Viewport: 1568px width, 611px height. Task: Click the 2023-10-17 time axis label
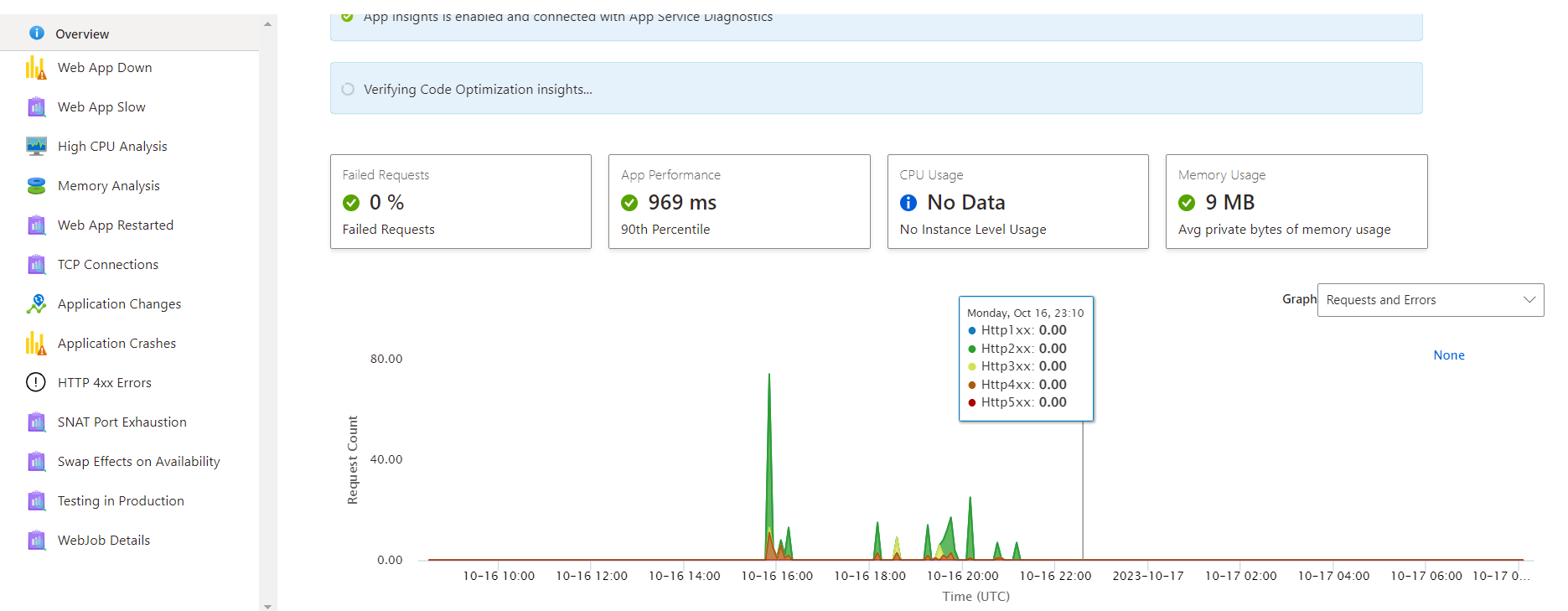click(x=1148, y=576)
